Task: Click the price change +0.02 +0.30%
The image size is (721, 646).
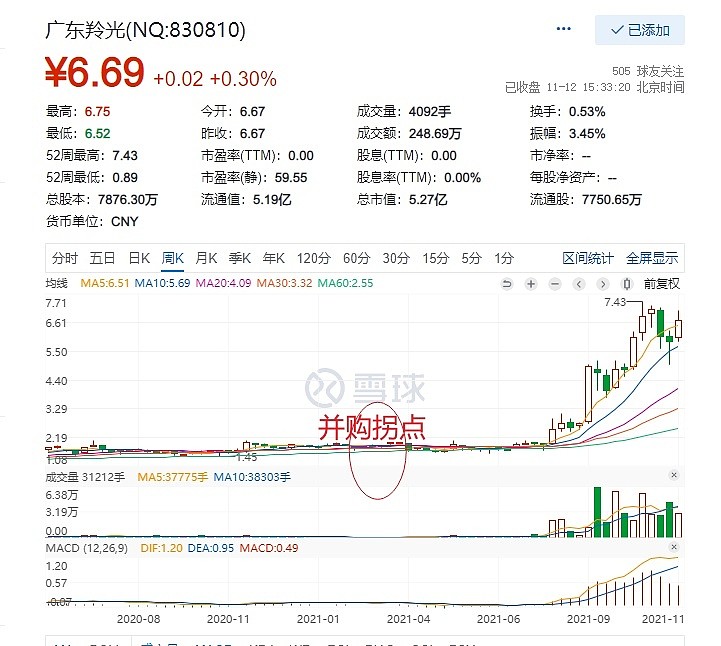Action: [x=215, y=79]
